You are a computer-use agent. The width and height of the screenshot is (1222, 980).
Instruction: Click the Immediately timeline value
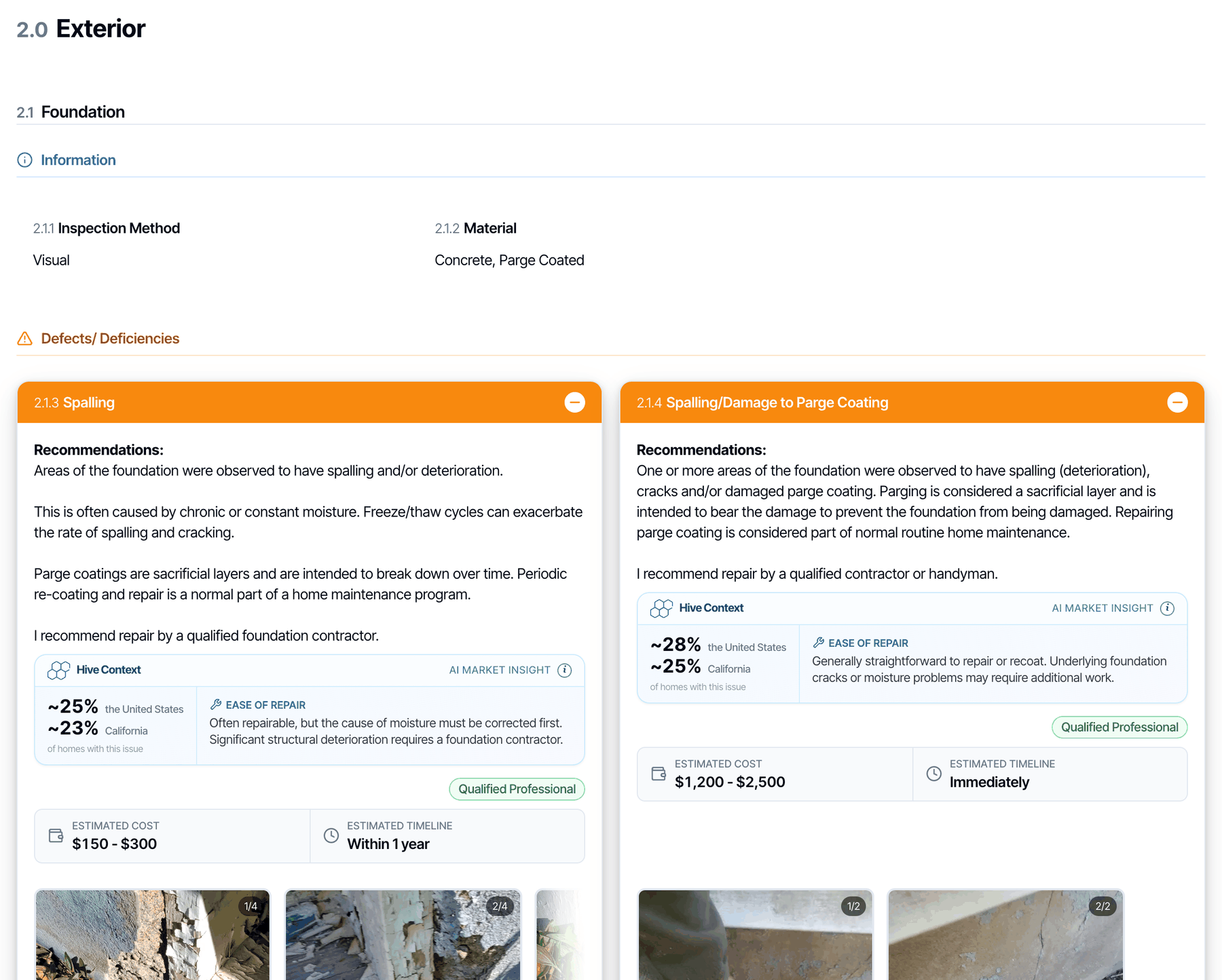989,783
